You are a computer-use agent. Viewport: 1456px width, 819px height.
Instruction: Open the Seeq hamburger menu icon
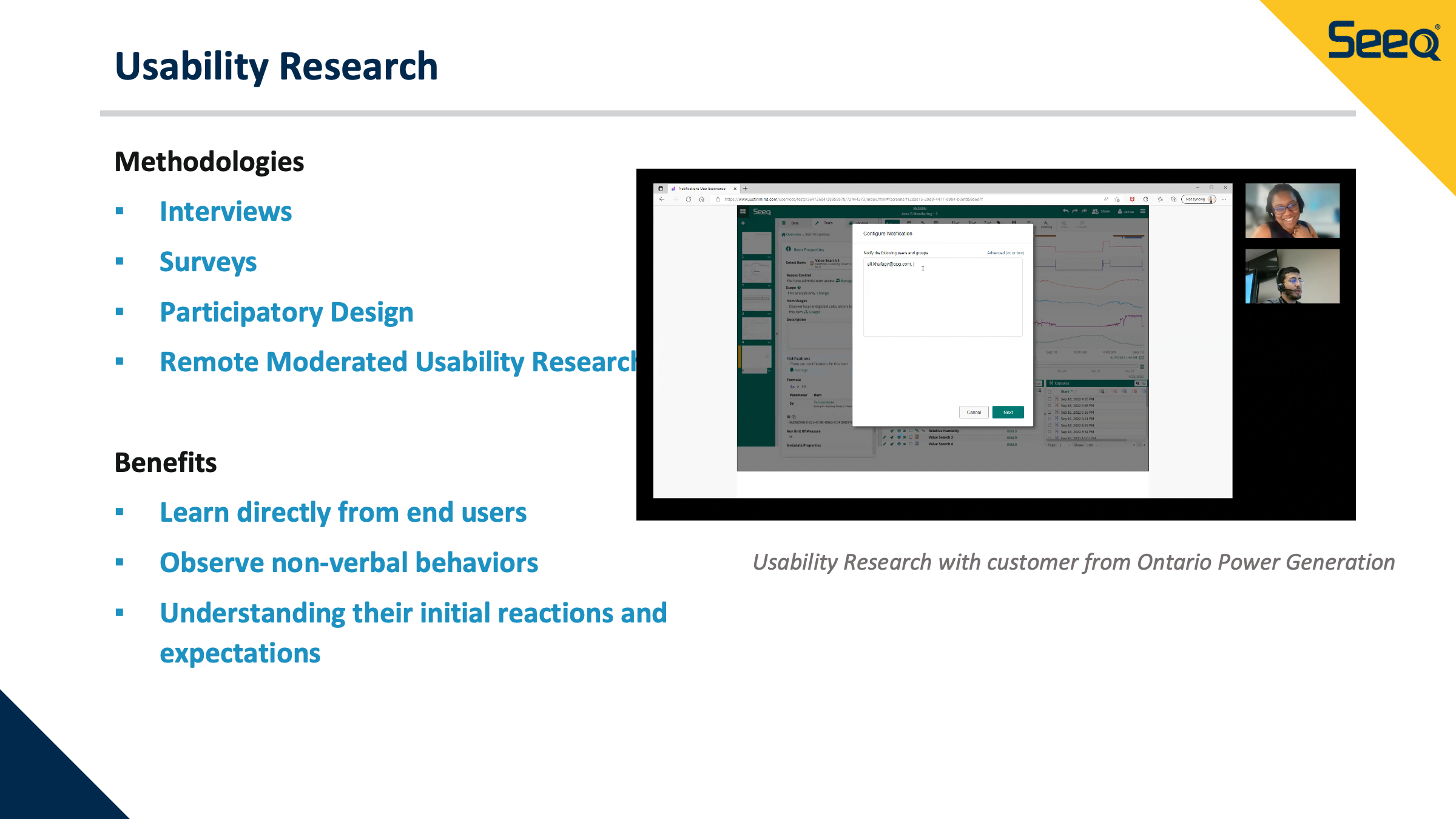pyautogui.click(x=1143, y=211)
